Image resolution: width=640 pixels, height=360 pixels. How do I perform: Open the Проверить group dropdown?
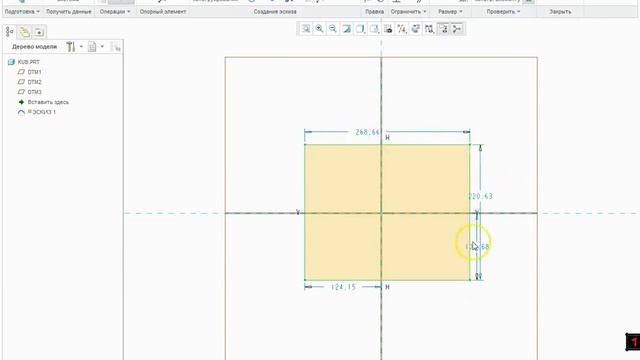503,12
